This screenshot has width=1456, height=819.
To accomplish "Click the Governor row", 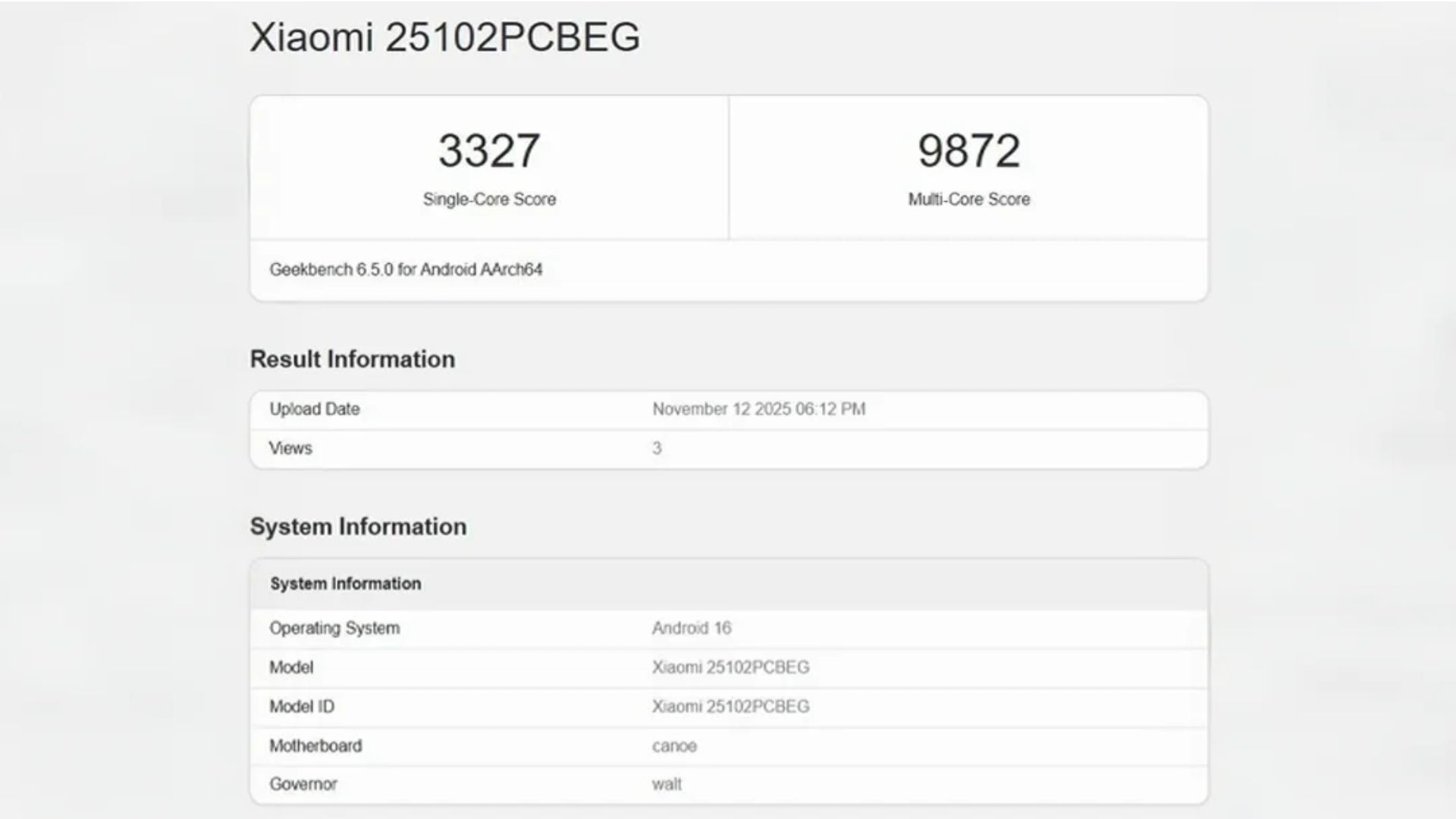I will (303, 784).
